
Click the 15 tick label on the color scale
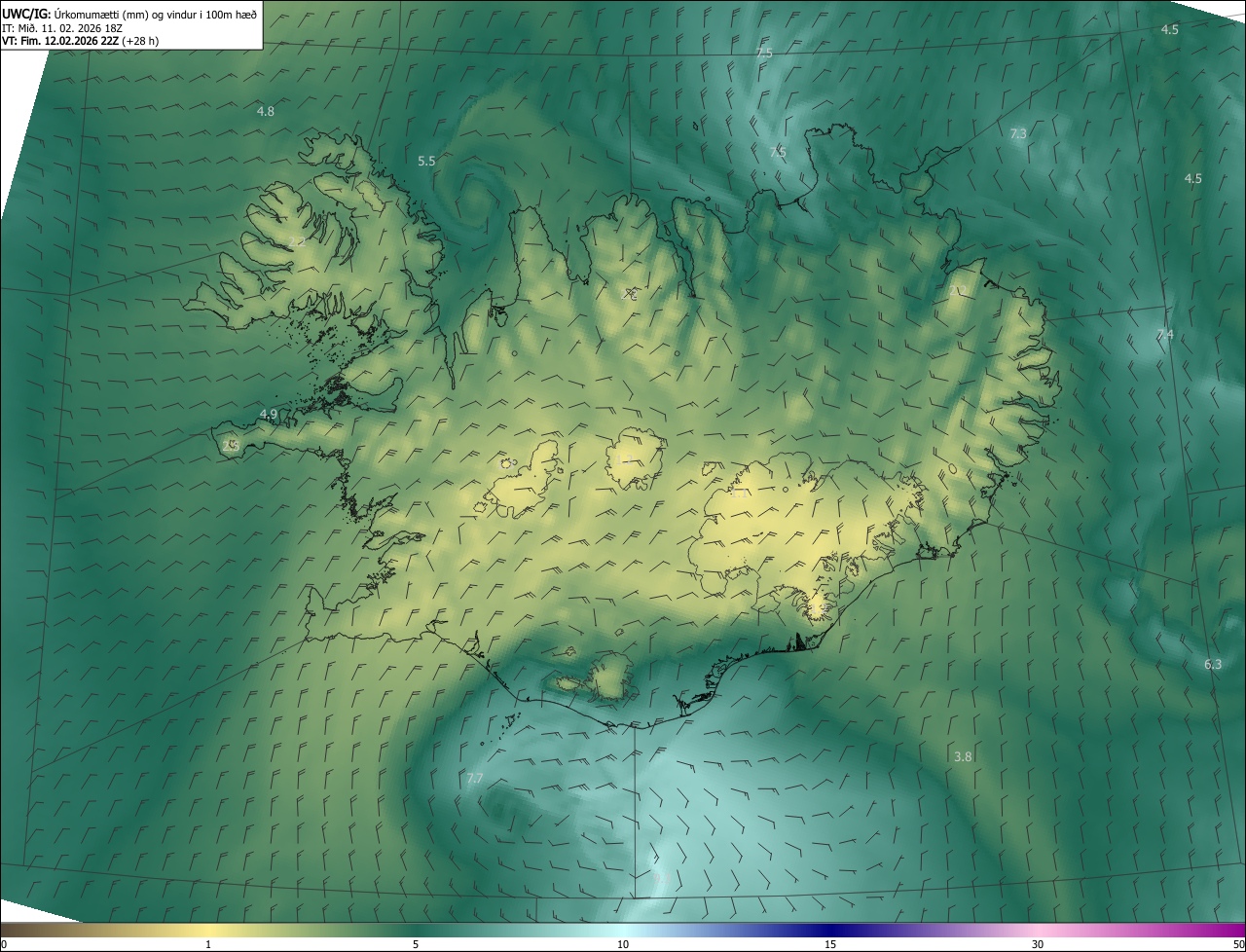830,945
